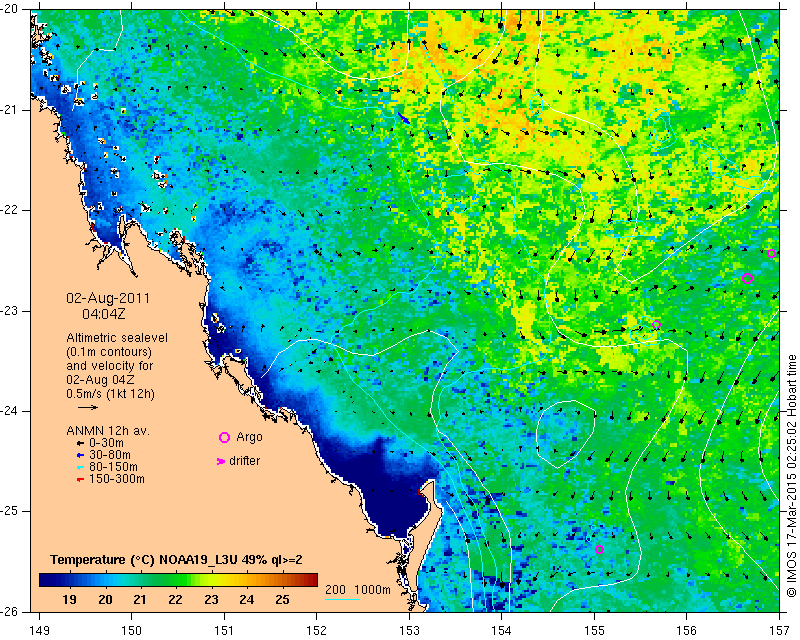Click the Argo float marker near 23.1S 155.7E
The height and width of the screenshot is (640, 800).
(x=657, y=325)
